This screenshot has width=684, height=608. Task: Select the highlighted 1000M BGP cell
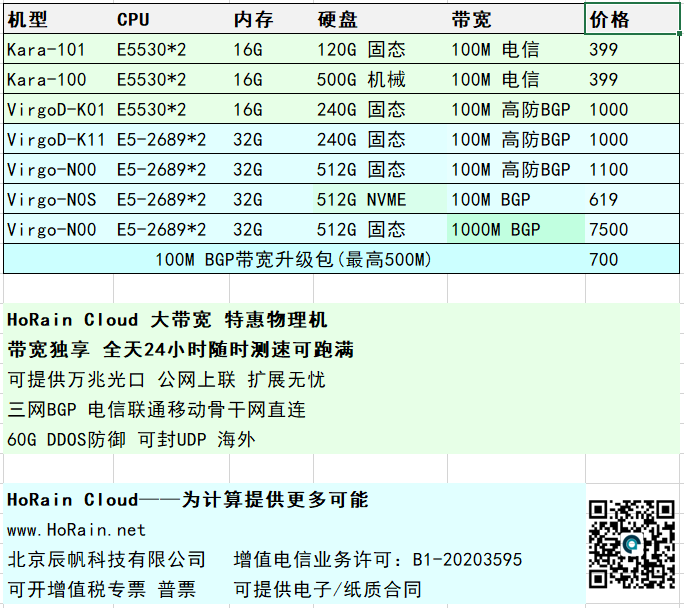point(516,230)
